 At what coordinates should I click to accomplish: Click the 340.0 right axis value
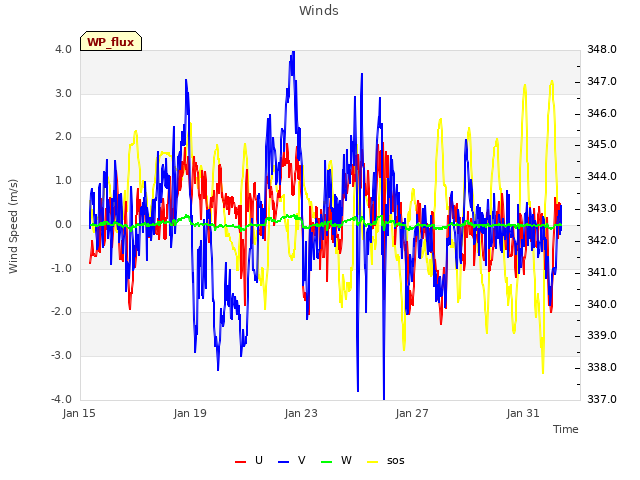tap(602, 304)
